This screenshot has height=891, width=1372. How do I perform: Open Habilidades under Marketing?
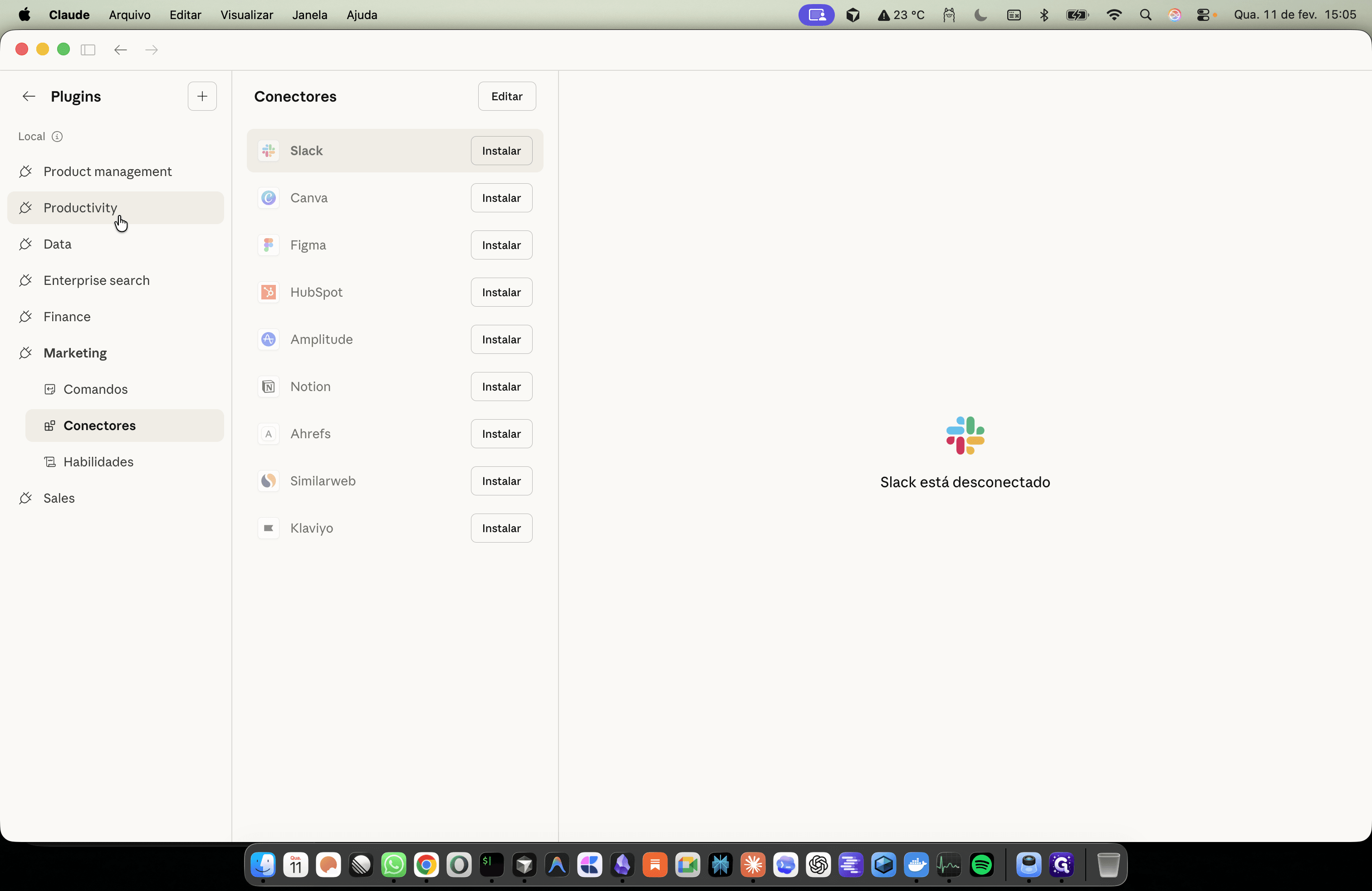[124, 462]
